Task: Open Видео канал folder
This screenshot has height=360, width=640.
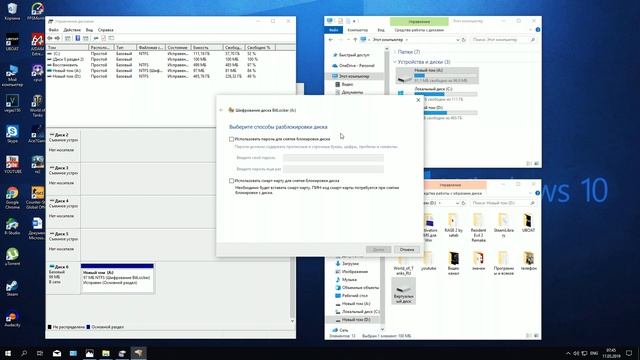Action: click(x=453, y=263)
